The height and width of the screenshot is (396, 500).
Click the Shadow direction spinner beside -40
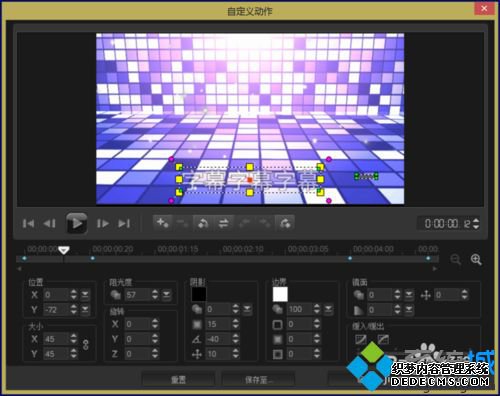[x=236, y=339]
